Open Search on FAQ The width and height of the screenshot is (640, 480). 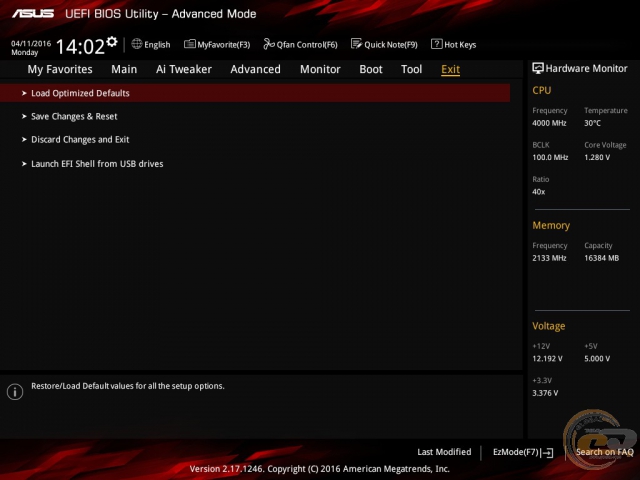pyautogui.click(x=604, y=452)
